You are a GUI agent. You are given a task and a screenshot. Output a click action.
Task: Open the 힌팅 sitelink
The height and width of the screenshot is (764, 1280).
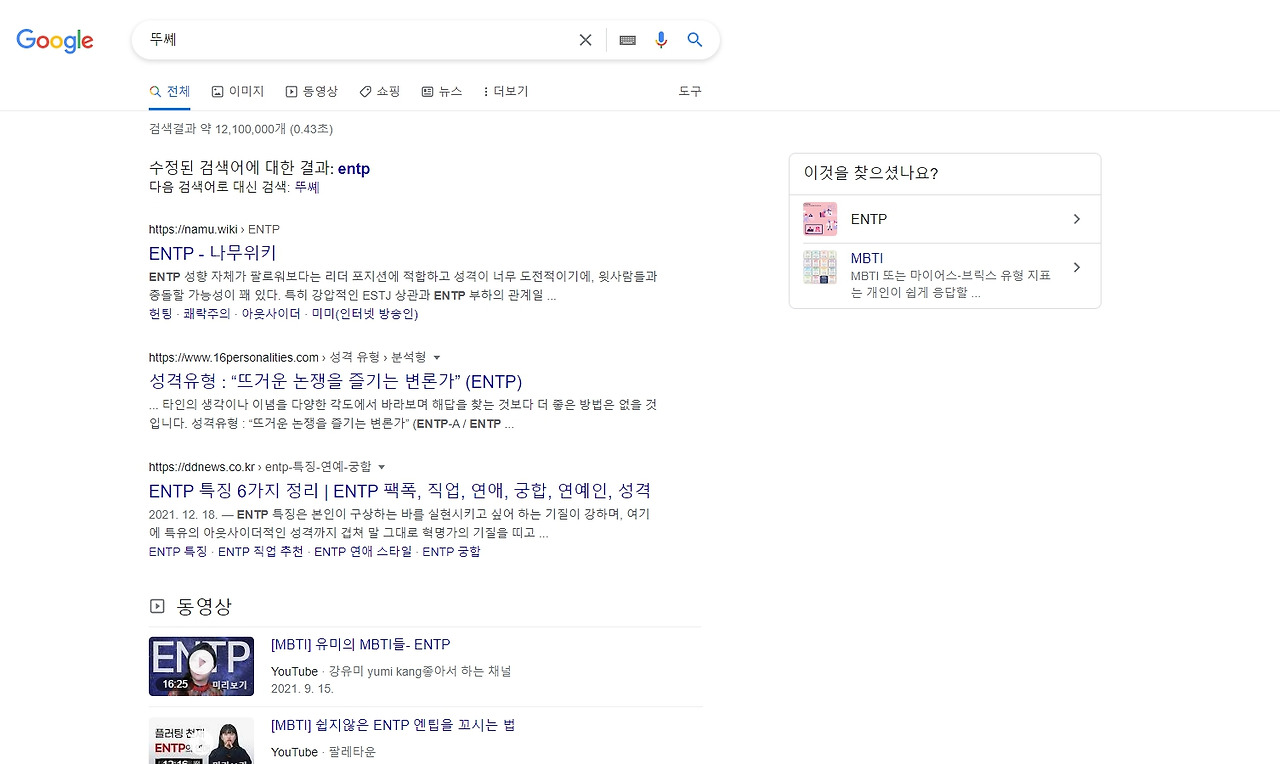click(x=161, y=314)
